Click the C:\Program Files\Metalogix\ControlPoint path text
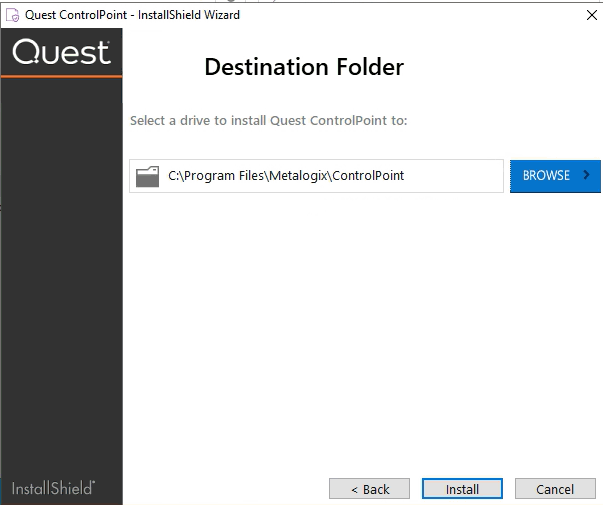Viewport: 603px width, 505px height. [x=286, y=176]
